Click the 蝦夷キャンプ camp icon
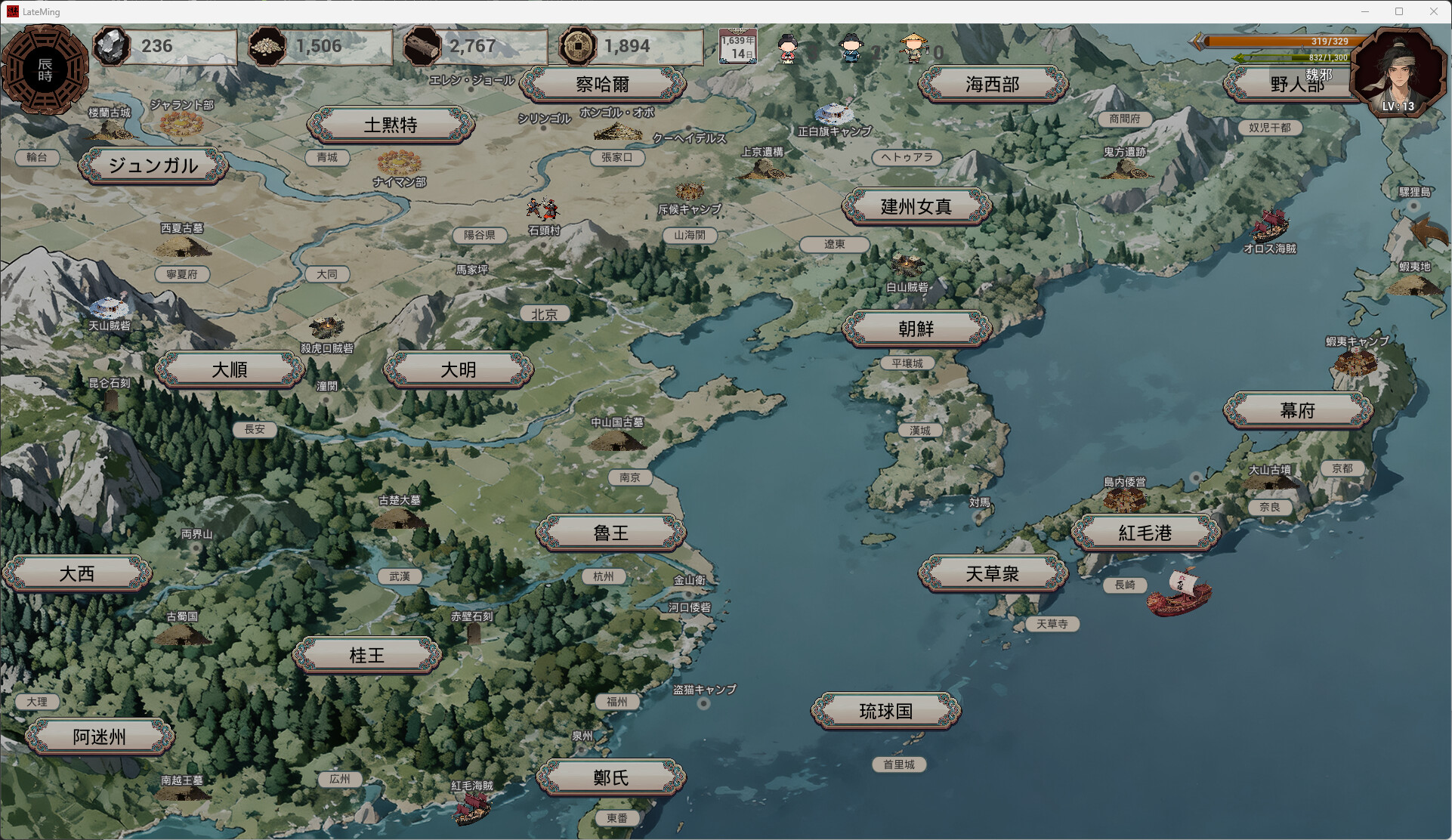This screenshot has width=1452, height=840. 1356,362
